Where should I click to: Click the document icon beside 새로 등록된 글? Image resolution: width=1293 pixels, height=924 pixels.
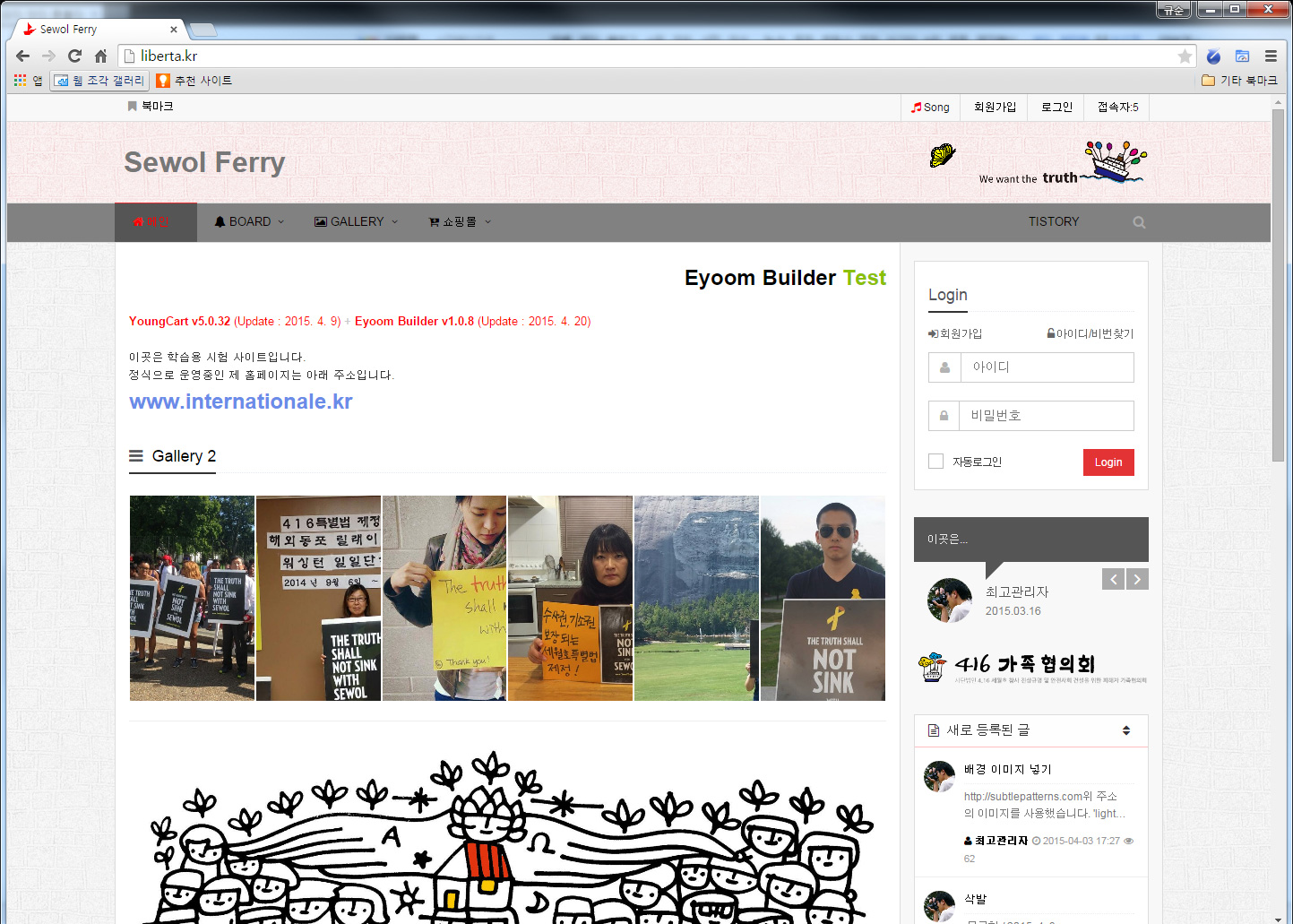pos(934,730)
